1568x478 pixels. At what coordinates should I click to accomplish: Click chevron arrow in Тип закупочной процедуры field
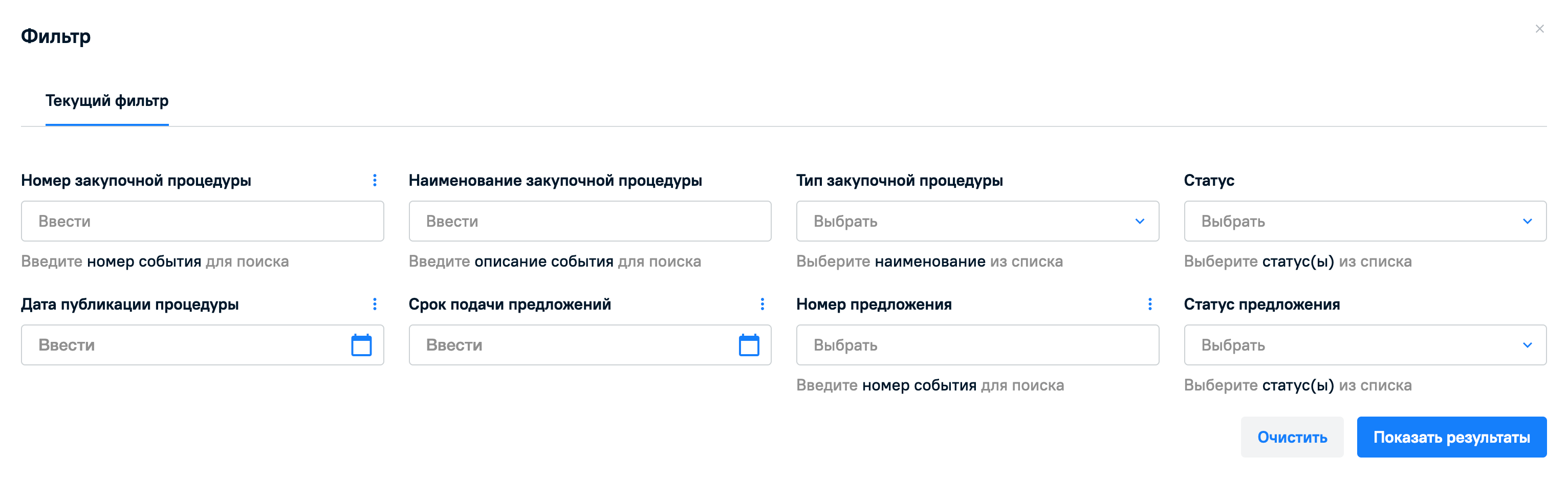(1140, 221)
